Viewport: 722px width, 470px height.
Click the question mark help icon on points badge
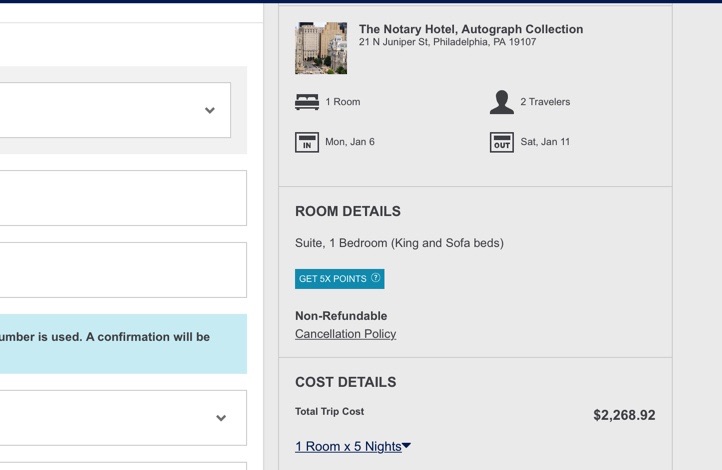tap(376, 278)
